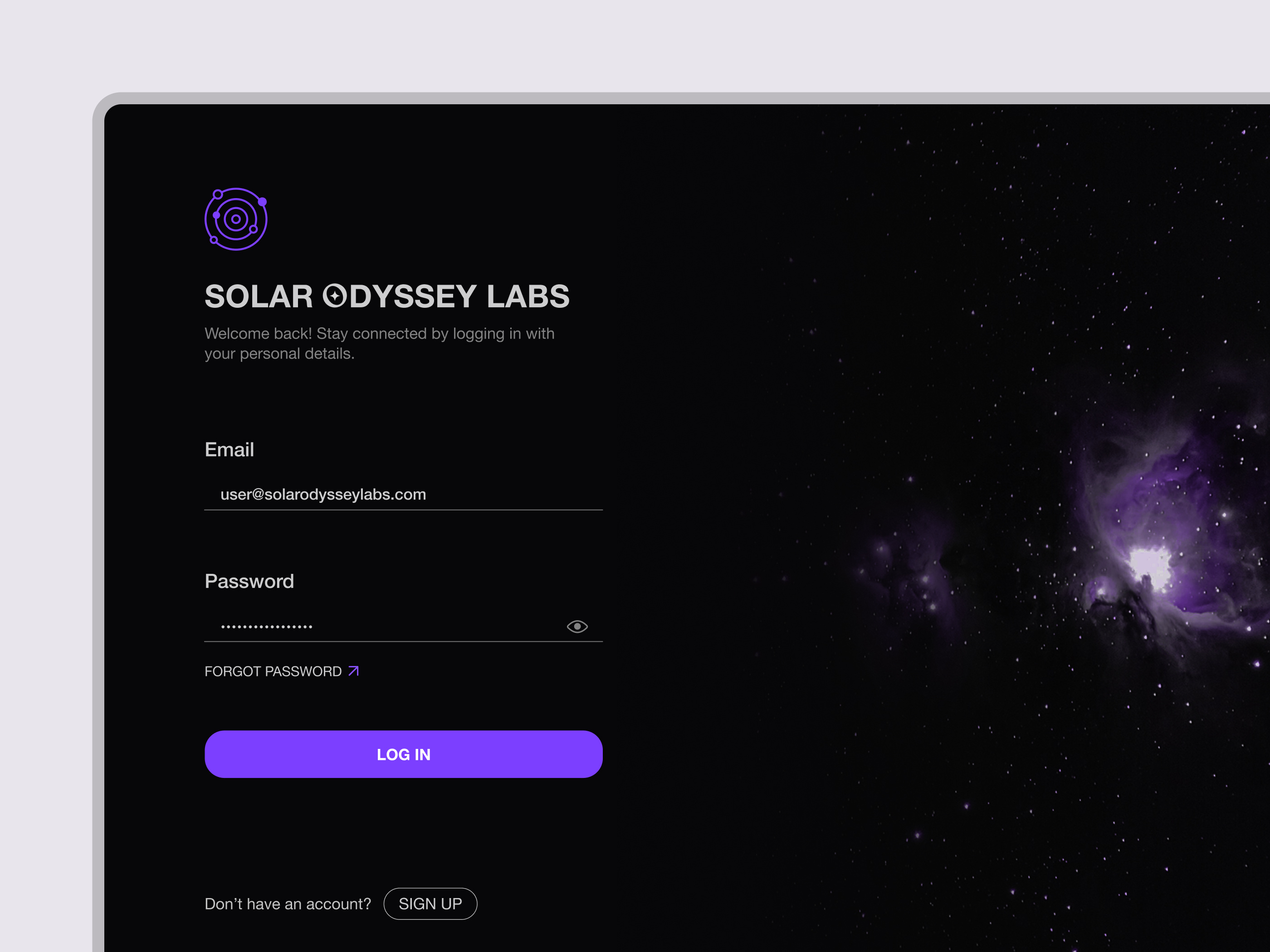Toggle password visibility off after revealing
This screenshot has width=1270, height=952.
[x=577, y=626]
